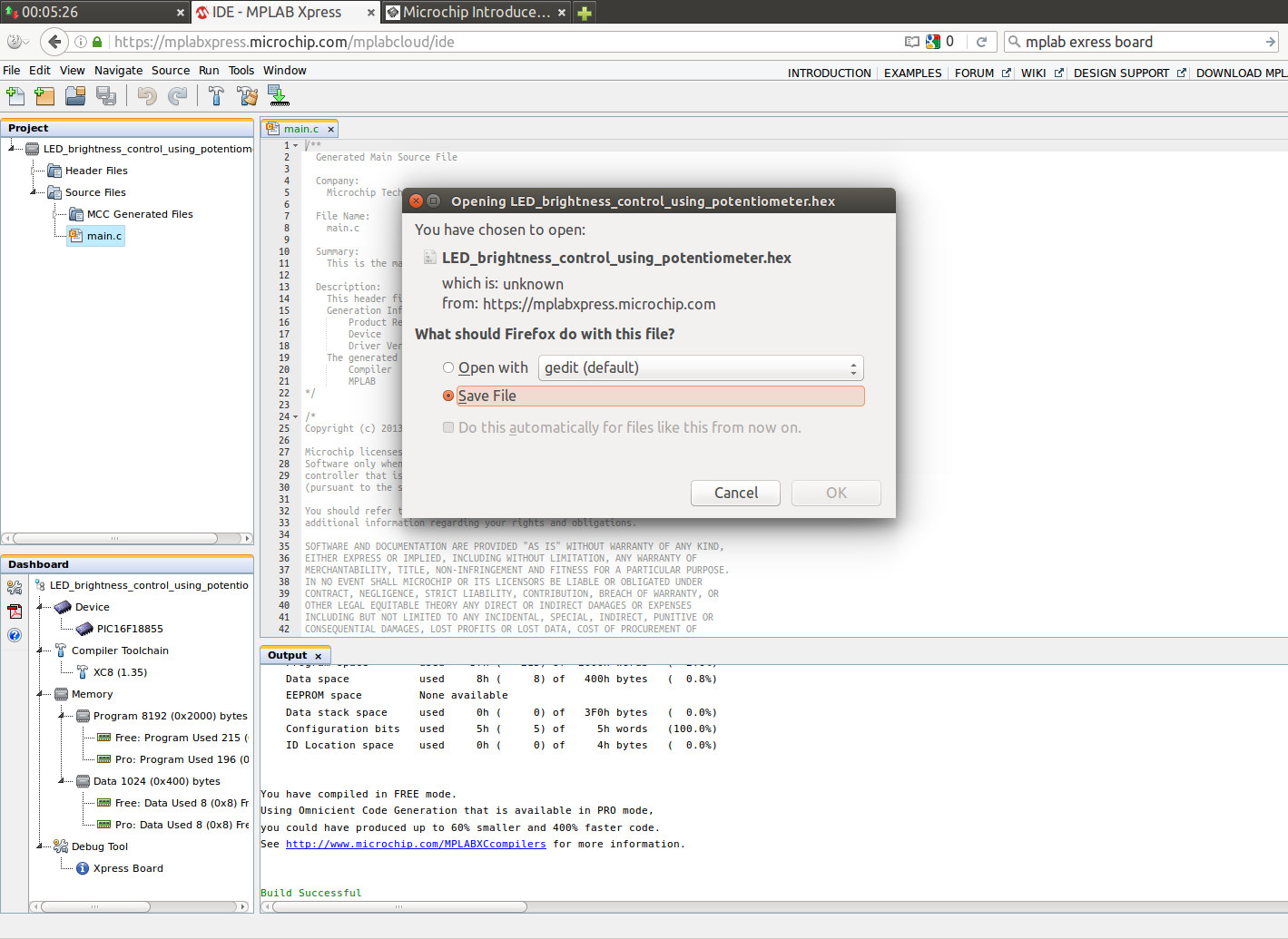Open the Tools menu
The height and width of the screenshot is (939, 1288).
[x=241, y=70]
